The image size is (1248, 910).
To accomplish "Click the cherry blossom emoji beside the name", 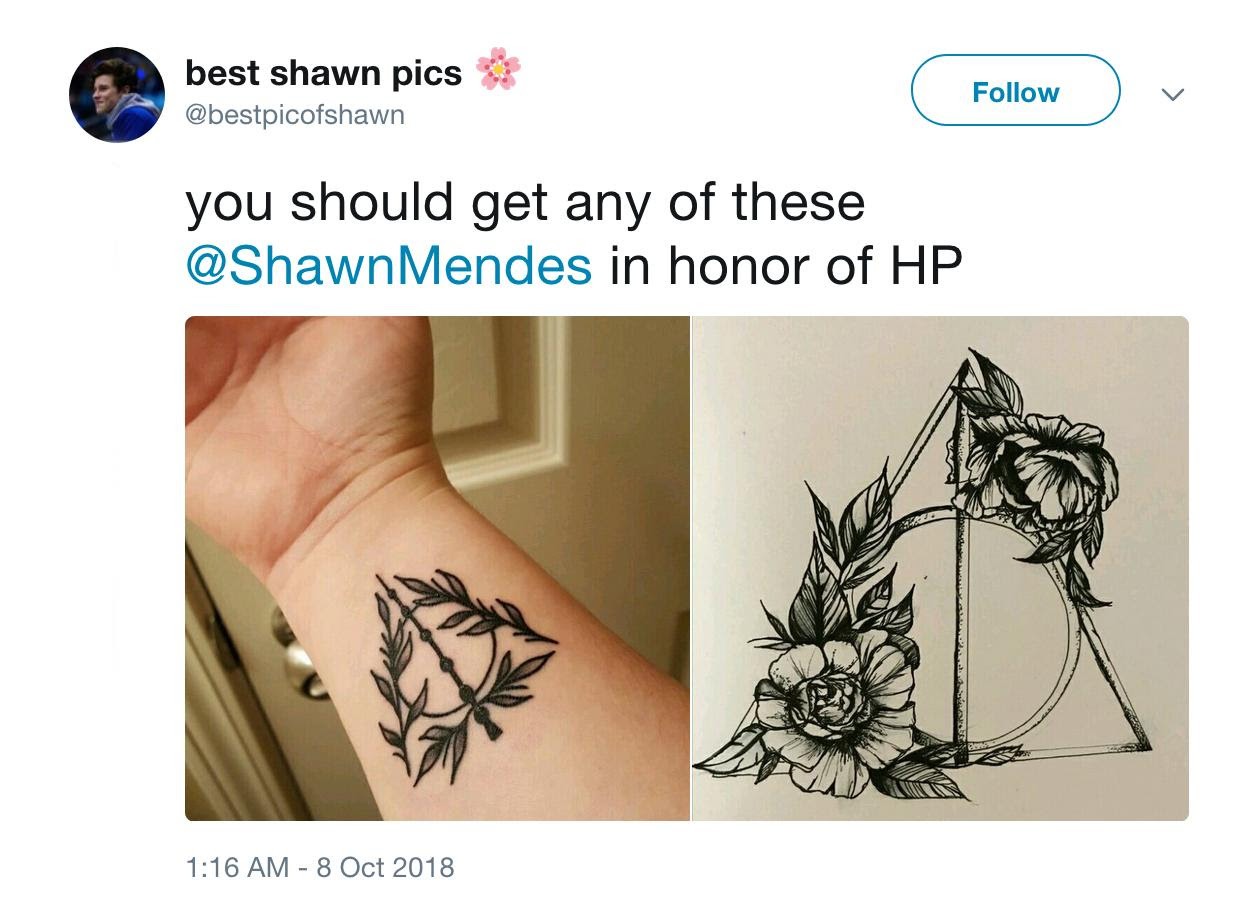I will coord(497,70).
